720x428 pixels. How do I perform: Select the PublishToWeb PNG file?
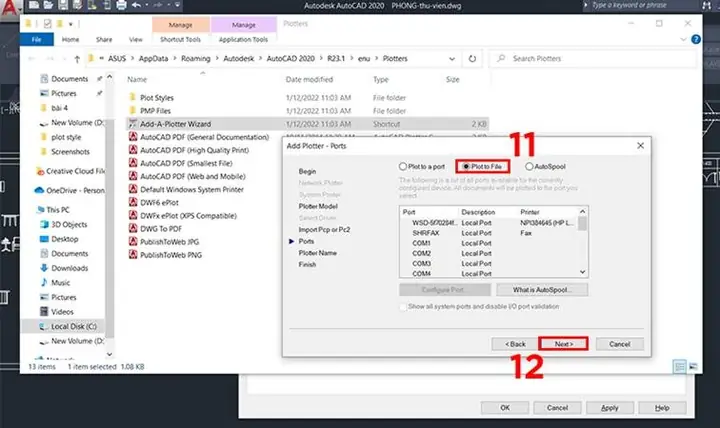click(x=171, y=254)
